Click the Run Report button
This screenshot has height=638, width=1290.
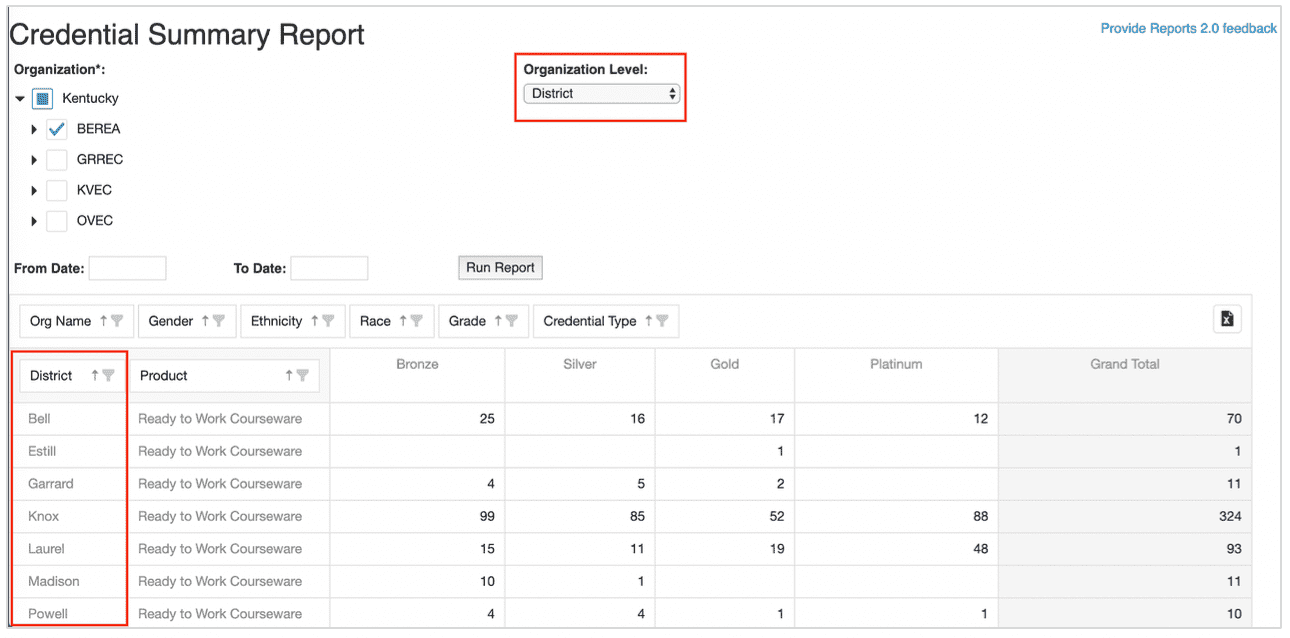(500, 268)
